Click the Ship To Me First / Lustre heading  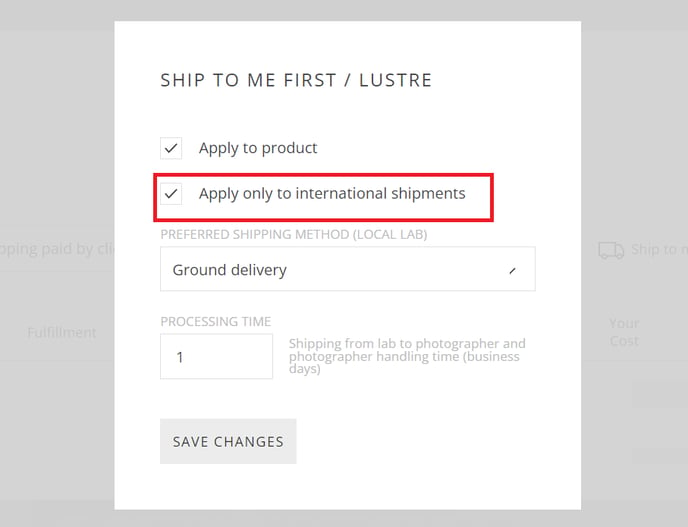pos(296,80)
